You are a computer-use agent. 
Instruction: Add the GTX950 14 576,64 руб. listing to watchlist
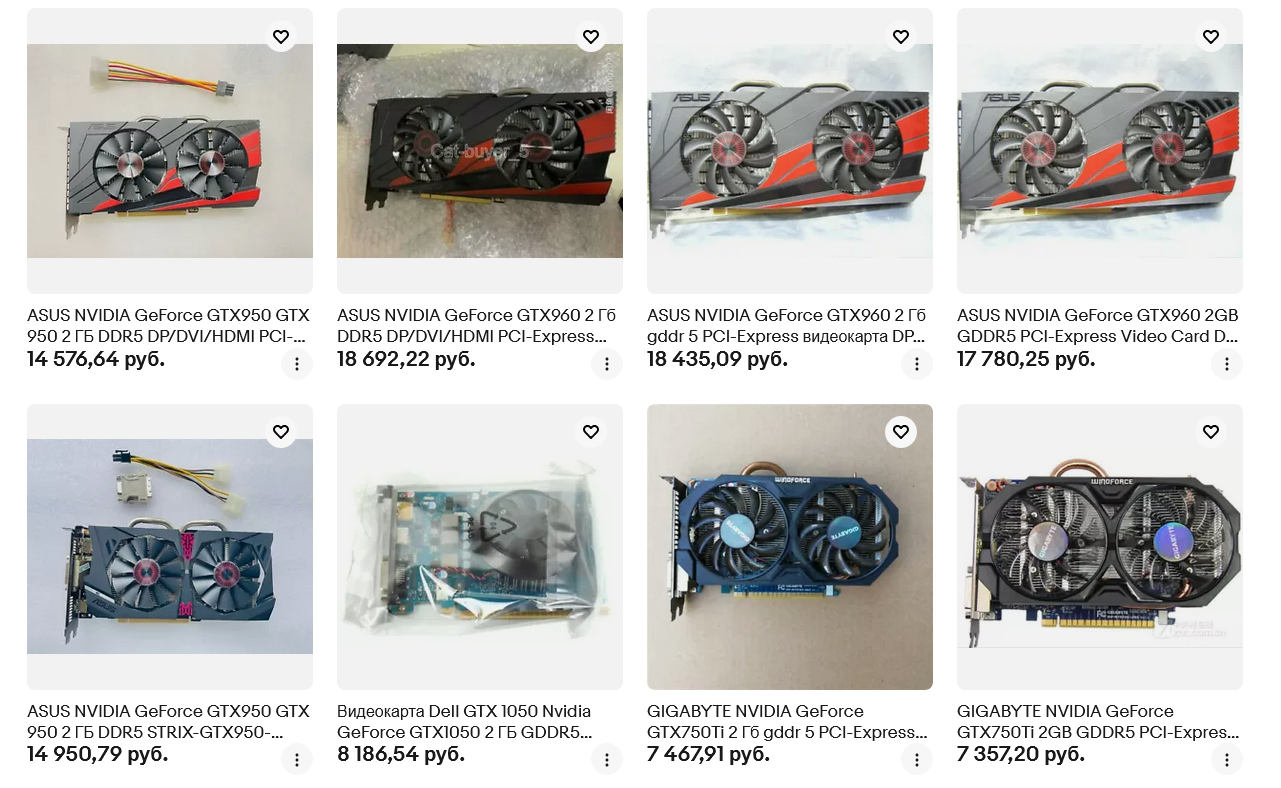281,37
